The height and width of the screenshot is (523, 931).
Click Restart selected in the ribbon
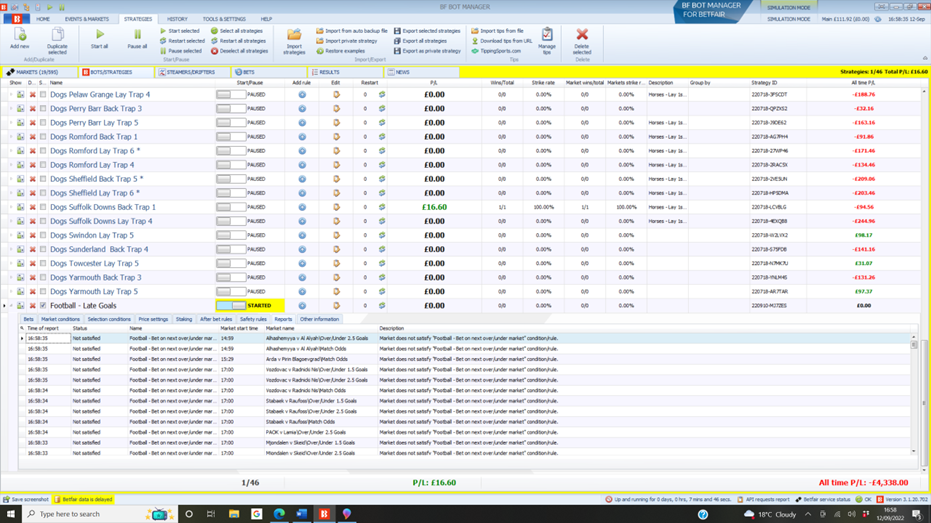point(182,41)
